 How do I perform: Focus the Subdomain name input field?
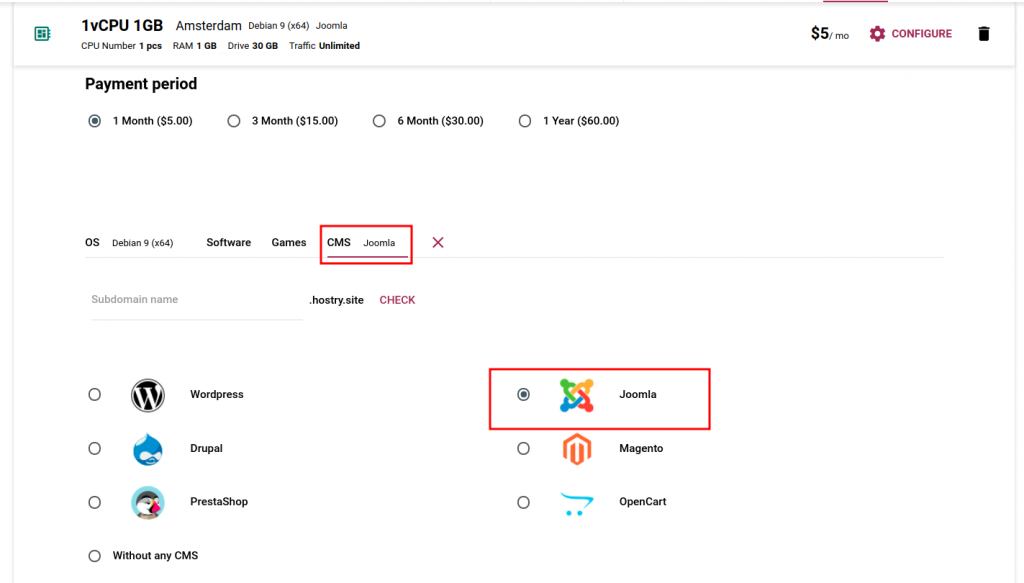[197, 300]
